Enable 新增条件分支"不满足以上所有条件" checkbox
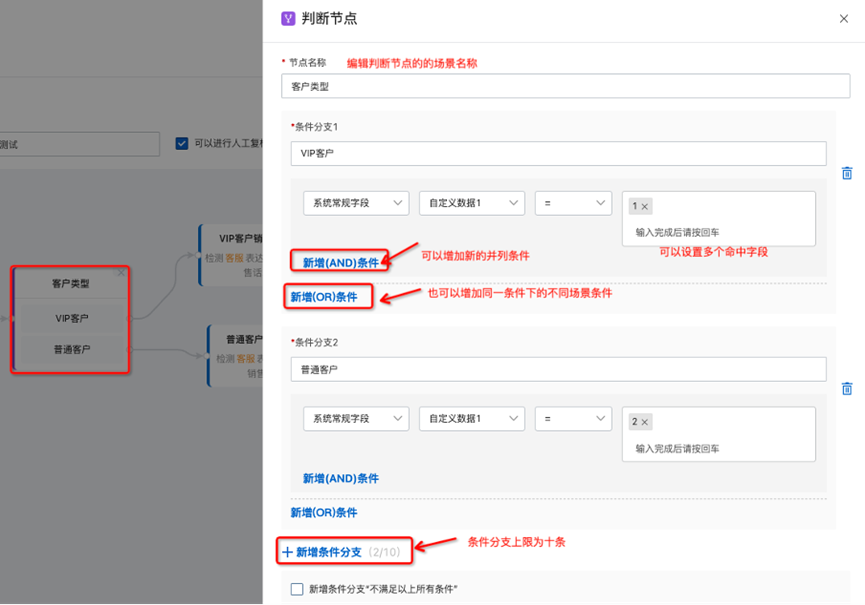 (x=297, y=589)
